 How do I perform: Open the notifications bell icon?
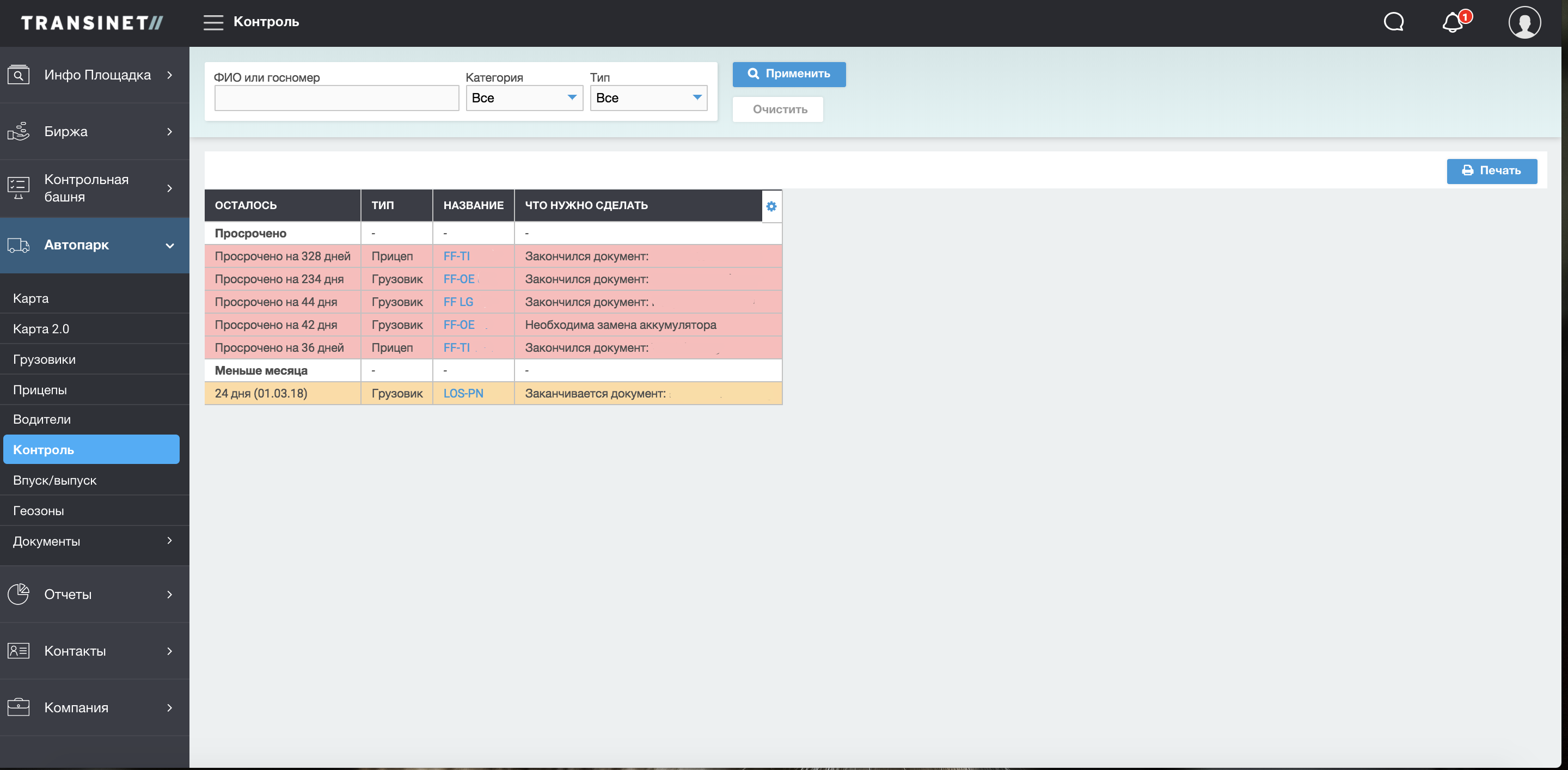click(x=1453, y=23)
